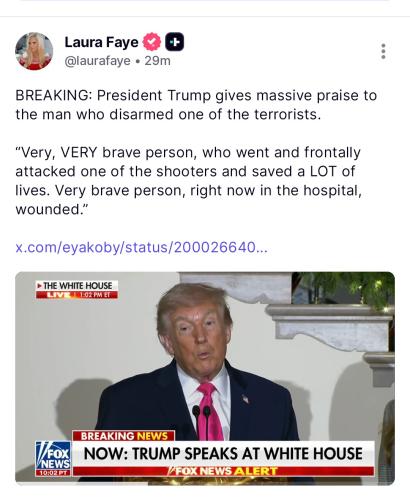410x500 pixels.
Task: Click the TRUMP SPEAKS AT WHITE HOUSE headline
Action: point(223,454)
